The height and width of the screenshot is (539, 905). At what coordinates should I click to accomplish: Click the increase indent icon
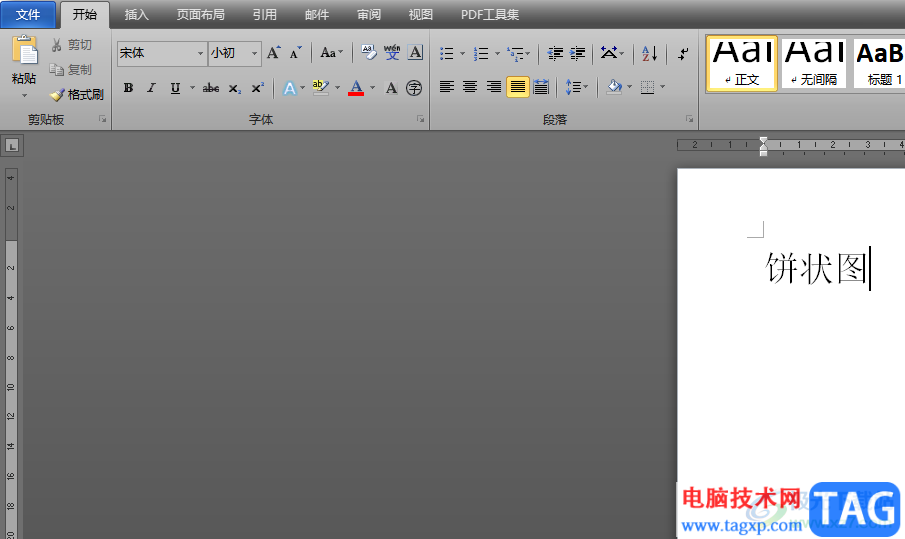tap(577, 54)
